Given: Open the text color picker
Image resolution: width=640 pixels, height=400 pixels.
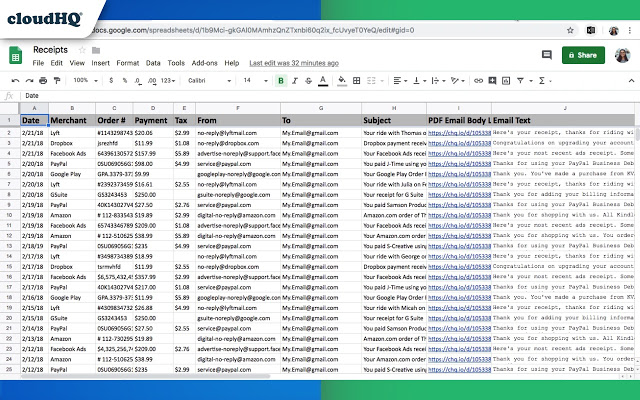Looking at the screenshot, I should click(x=323, y=81).
